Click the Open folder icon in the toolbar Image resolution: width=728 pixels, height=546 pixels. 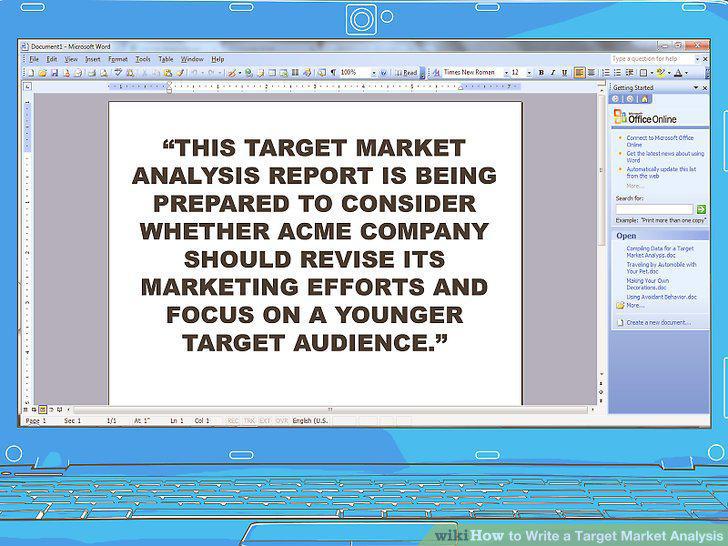coord(43,72)
